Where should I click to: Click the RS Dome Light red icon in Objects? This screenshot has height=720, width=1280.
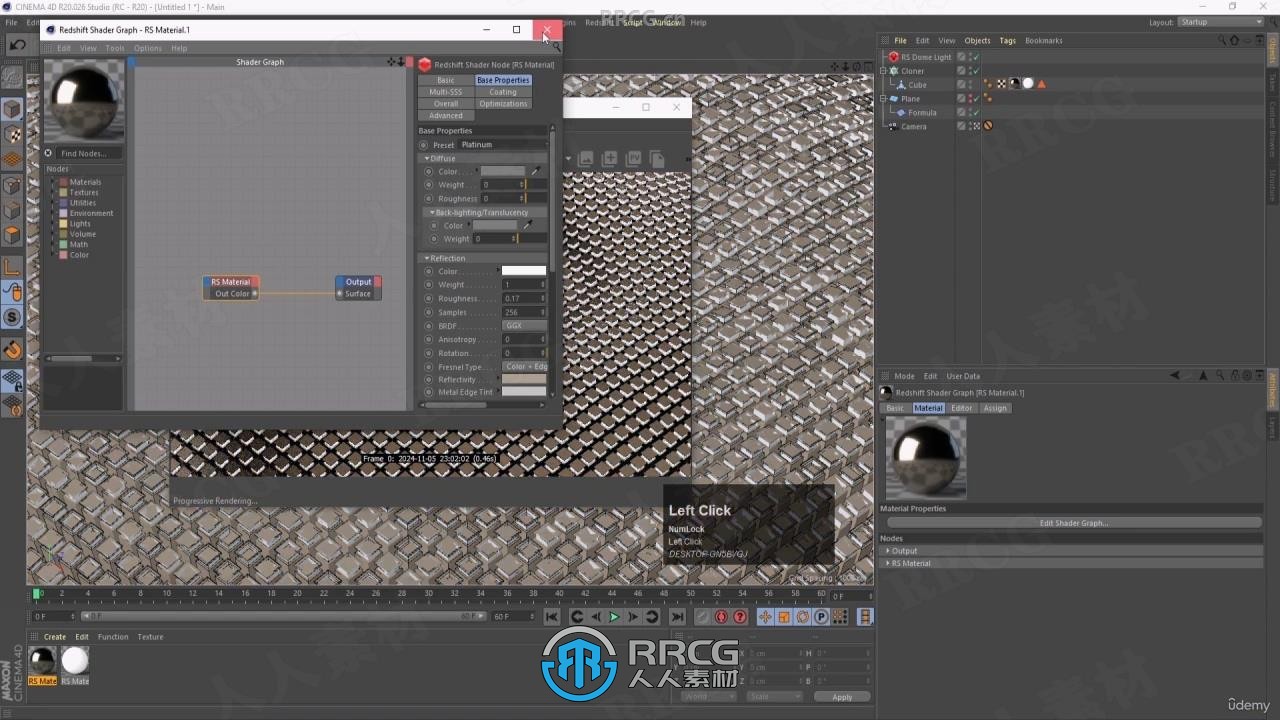coord(893,57)
